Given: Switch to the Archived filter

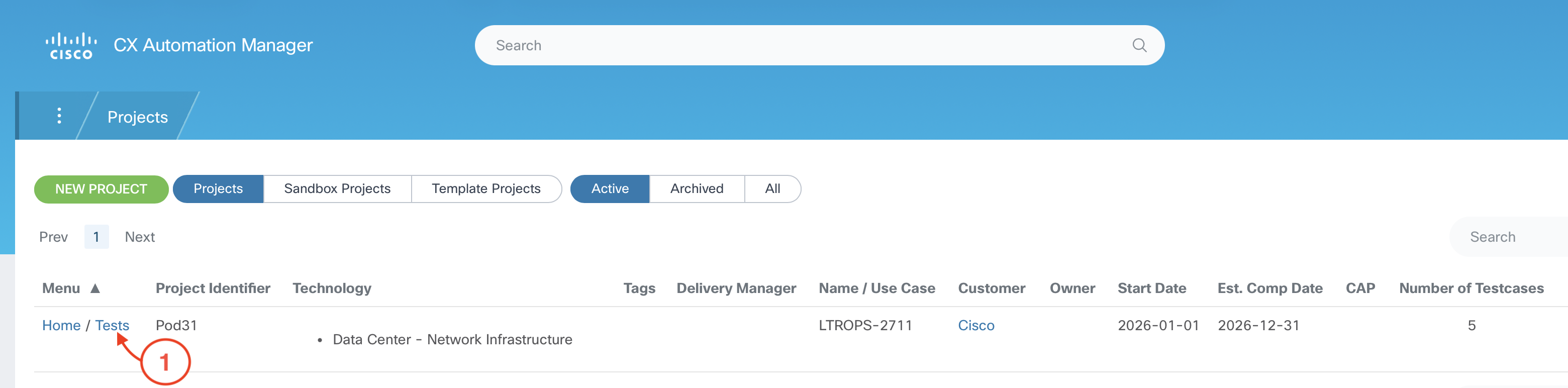Looking at the screenshot, I should (x=697, y=189).
